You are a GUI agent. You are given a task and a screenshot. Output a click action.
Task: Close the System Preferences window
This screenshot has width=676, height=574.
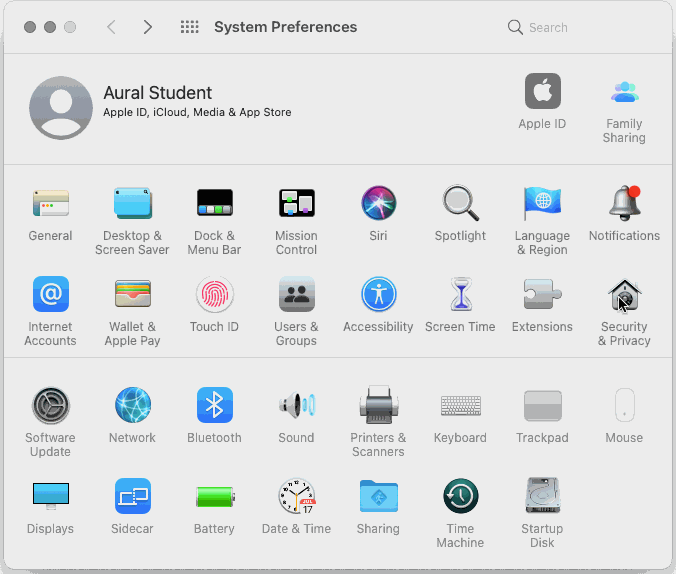[30, 27]
